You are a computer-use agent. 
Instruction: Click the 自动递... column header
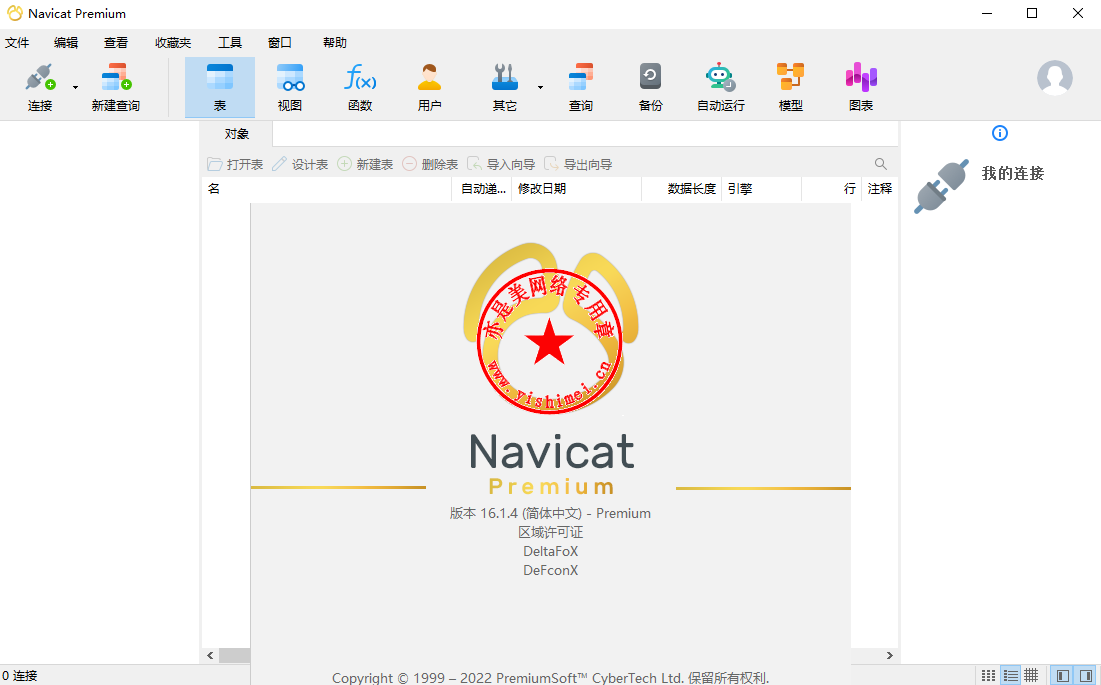(x=482, y=189)
